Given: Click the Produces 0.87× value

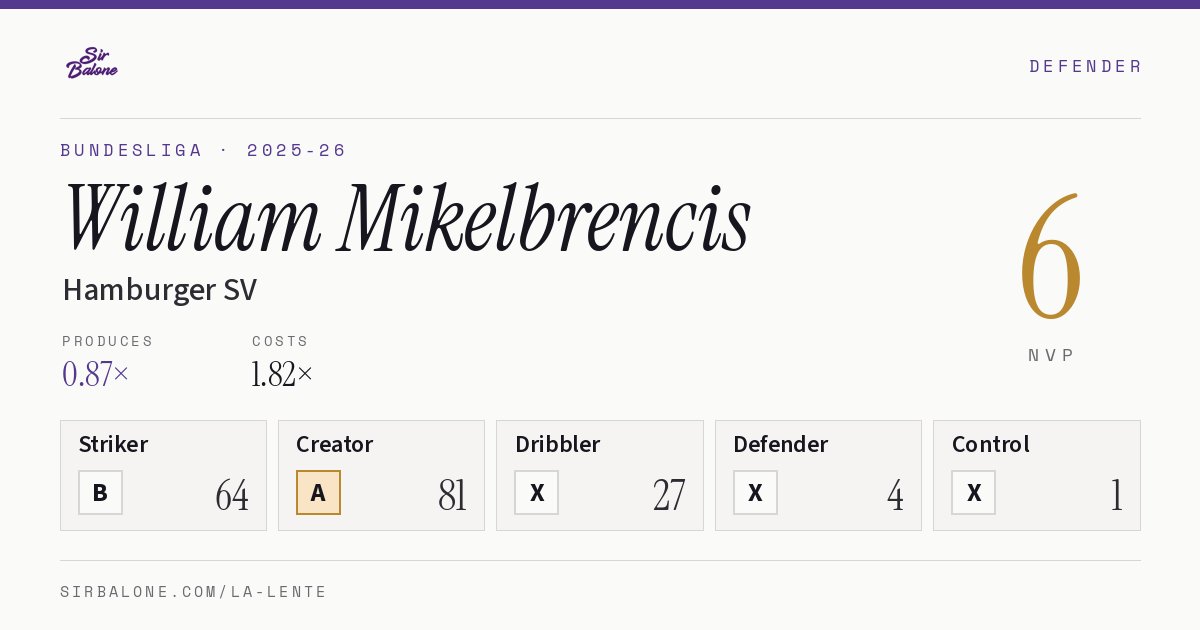Looking at the screenshot, I should coord(96,374).
